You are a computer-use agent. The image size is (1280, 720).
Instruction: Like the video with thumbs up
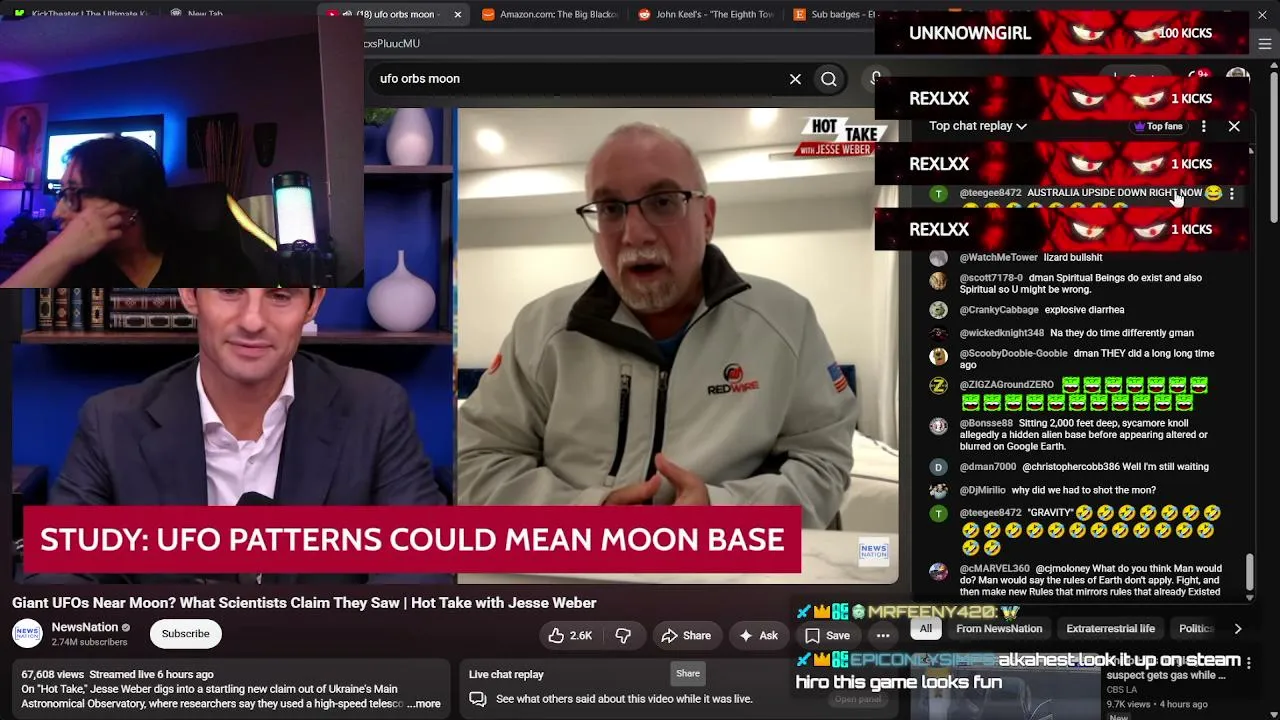(x=570, y=635)
